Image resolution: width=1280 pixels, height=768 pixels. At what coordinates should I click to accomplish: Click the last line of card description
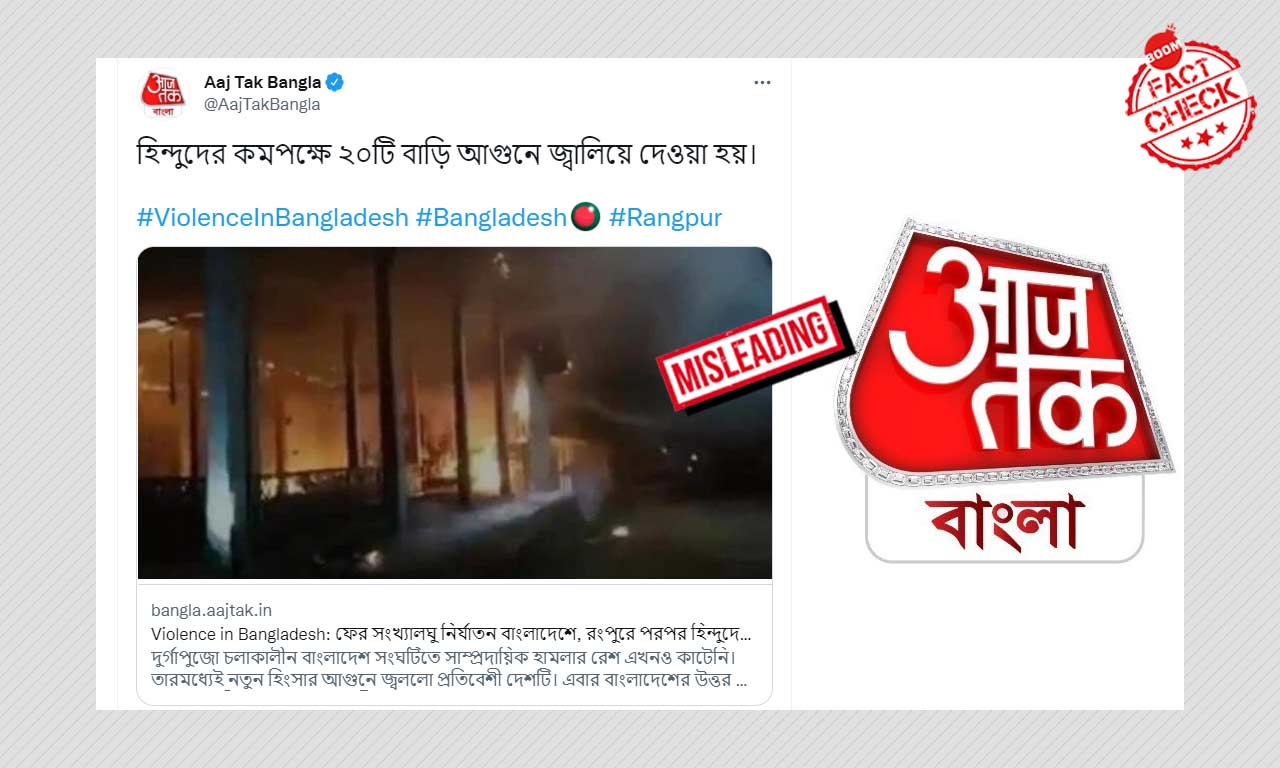click(450, 681)
